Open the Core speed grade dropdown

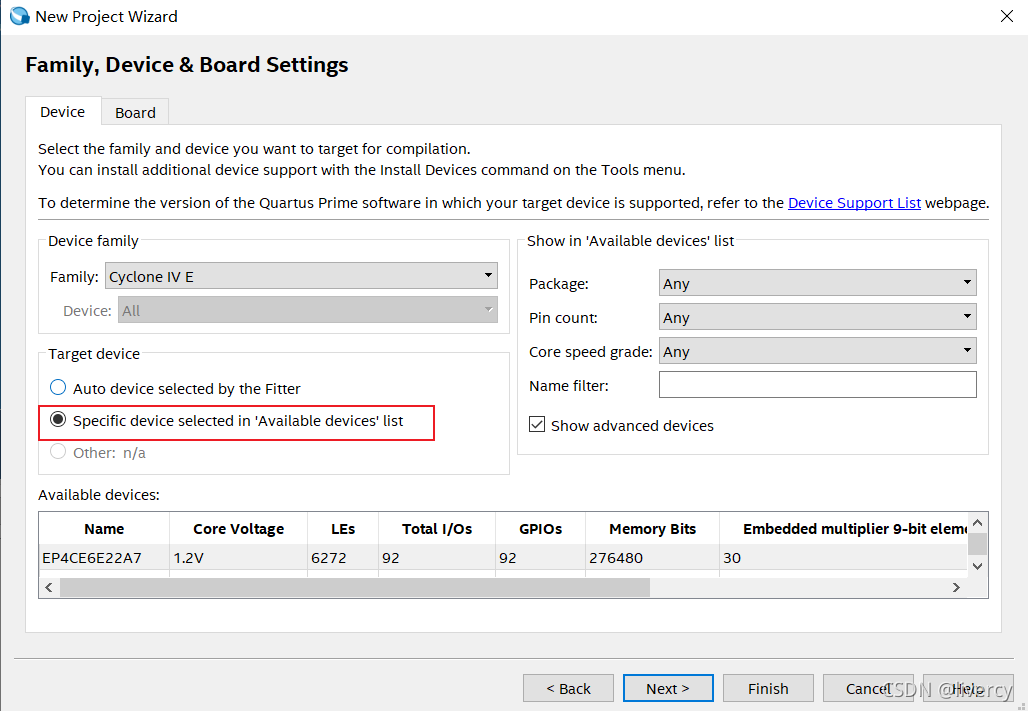pyautogui.click(x=818, y=352)
